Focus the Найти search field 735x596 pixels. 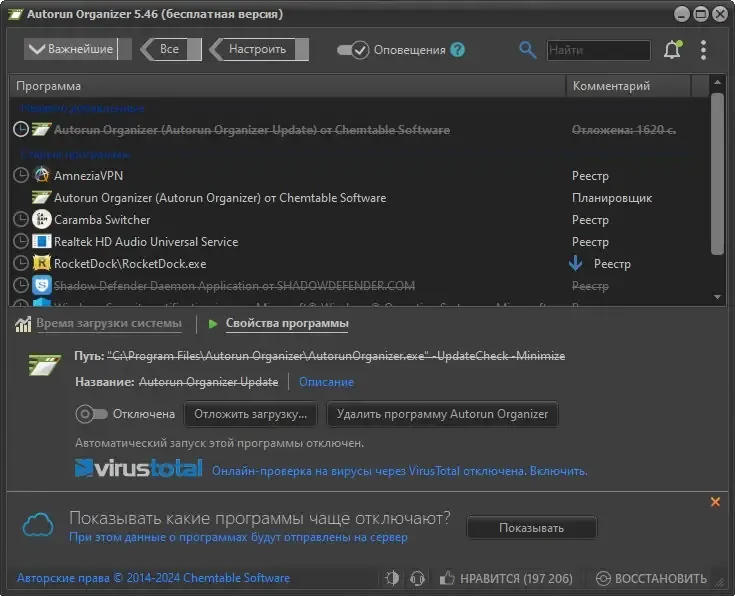(x=599, y=50)
